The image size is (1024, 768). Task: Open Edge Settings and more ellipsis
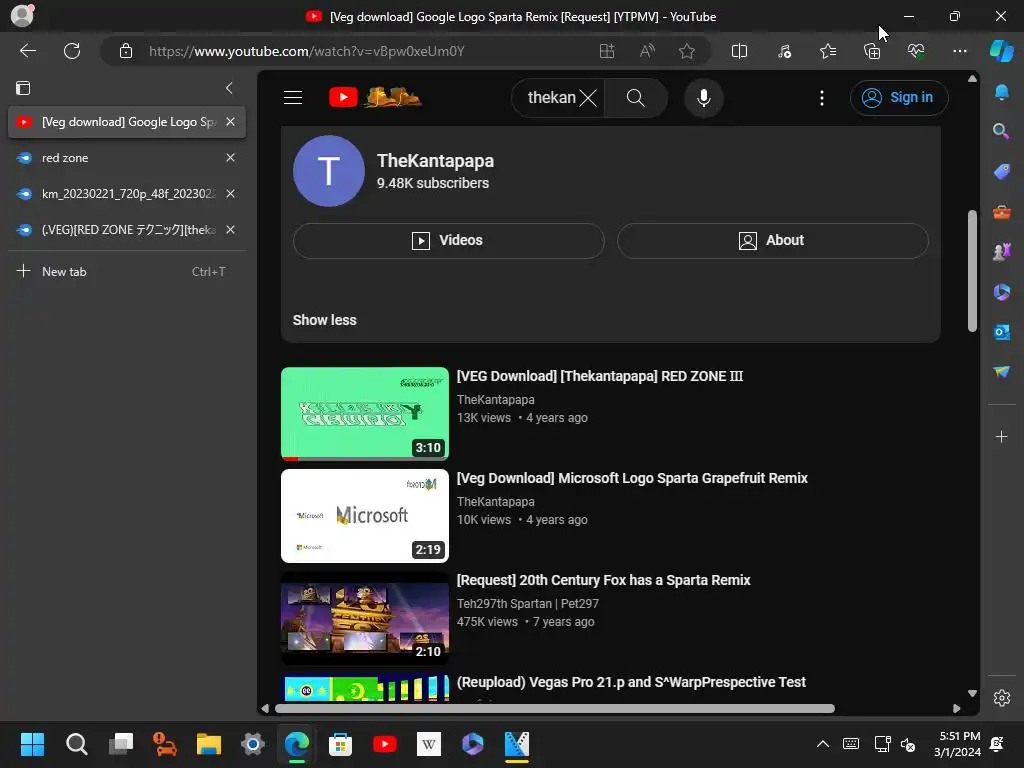(x=959, y=51)
